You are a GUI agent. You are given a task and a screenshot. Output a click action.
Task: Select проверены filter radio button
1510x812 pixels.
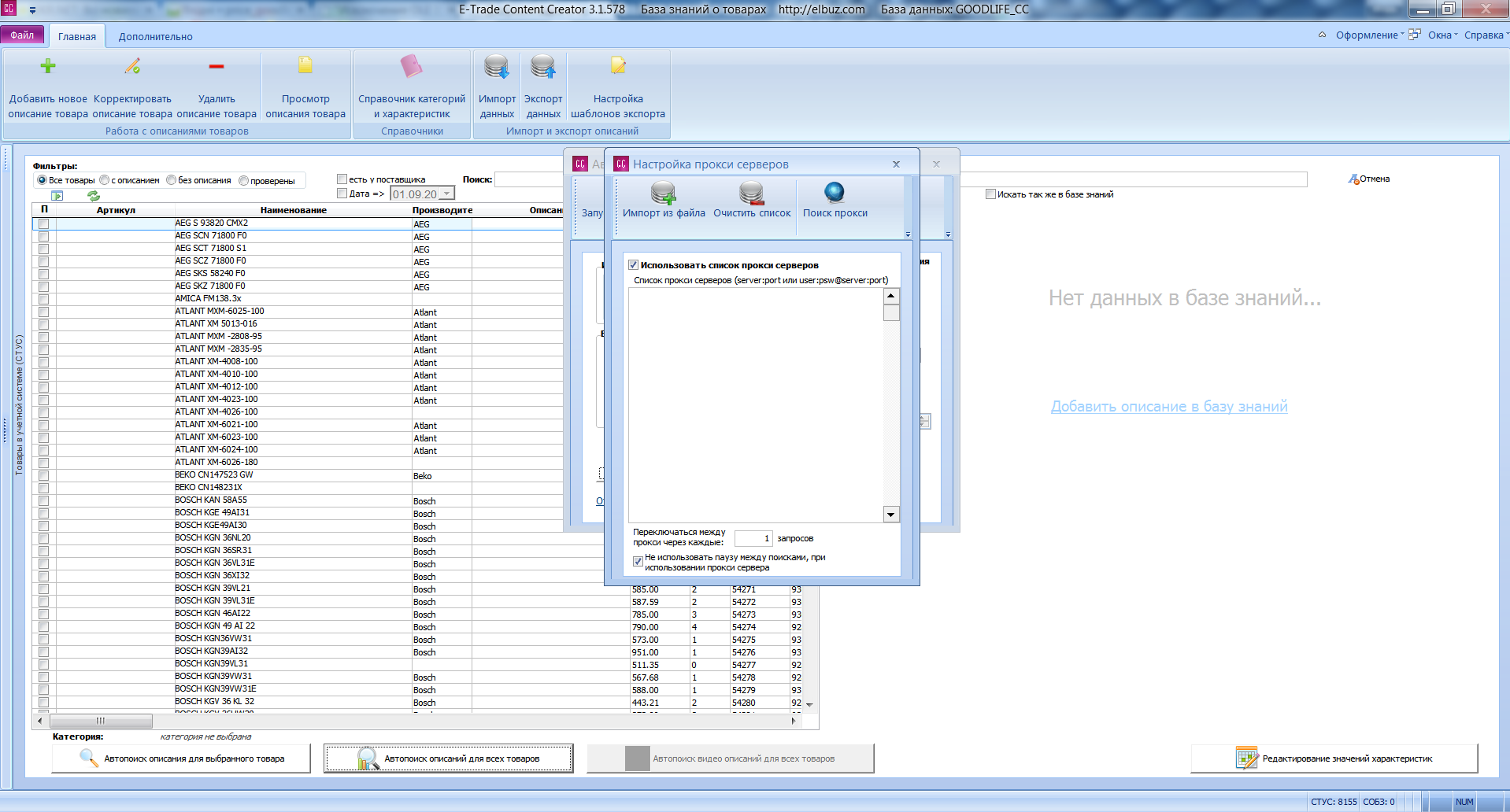click(x=244, y=181)
